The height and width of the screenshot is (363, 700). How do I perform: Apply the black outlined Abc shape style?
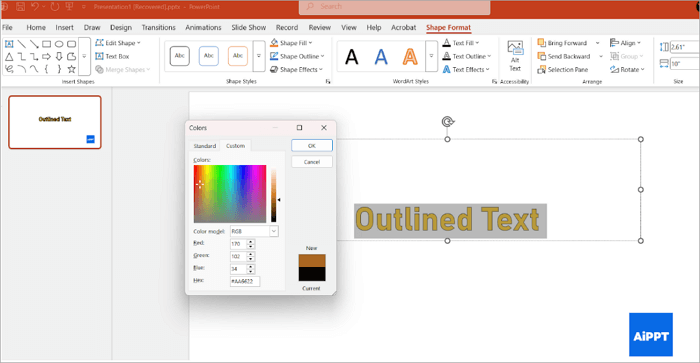click(179, 56)
